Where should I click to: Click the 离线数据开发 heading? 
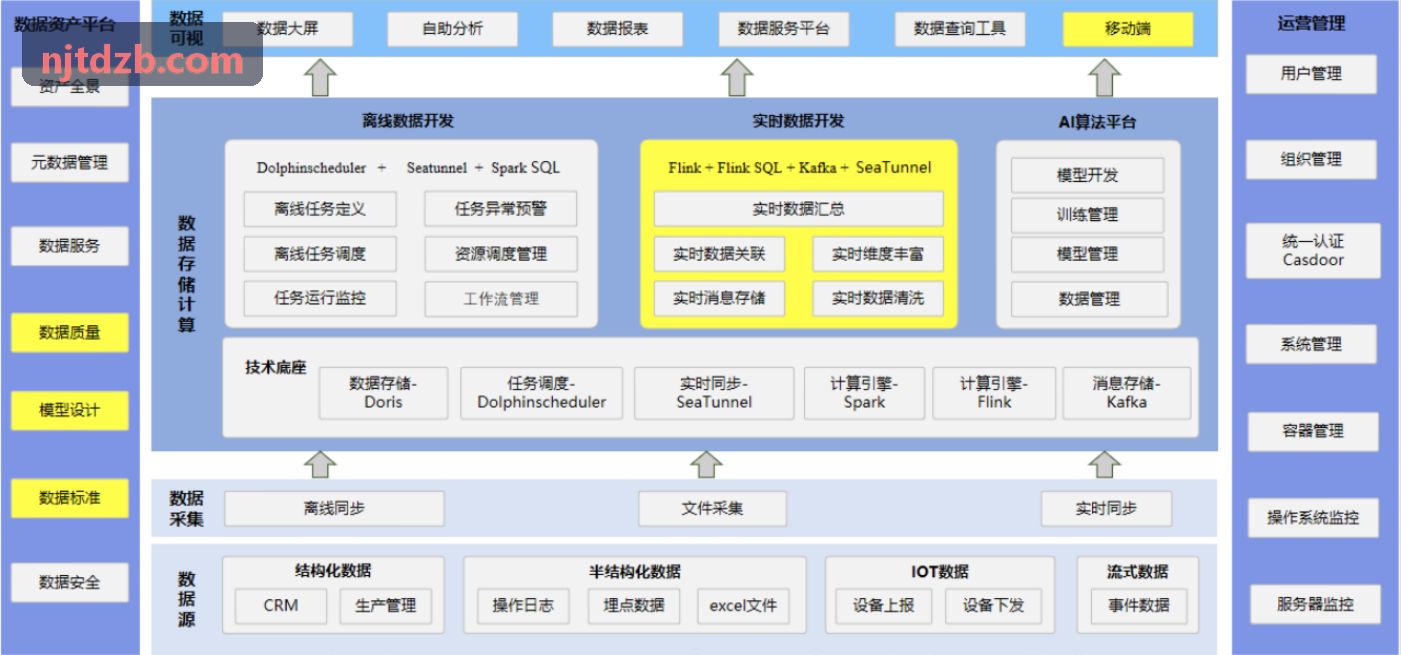click(x=408, y=121)
